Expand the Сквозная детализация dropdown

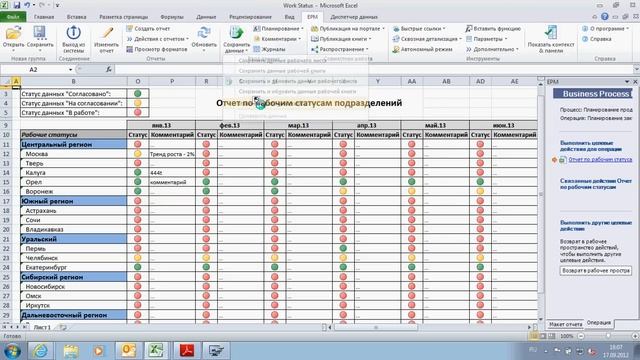click(460, 39)
